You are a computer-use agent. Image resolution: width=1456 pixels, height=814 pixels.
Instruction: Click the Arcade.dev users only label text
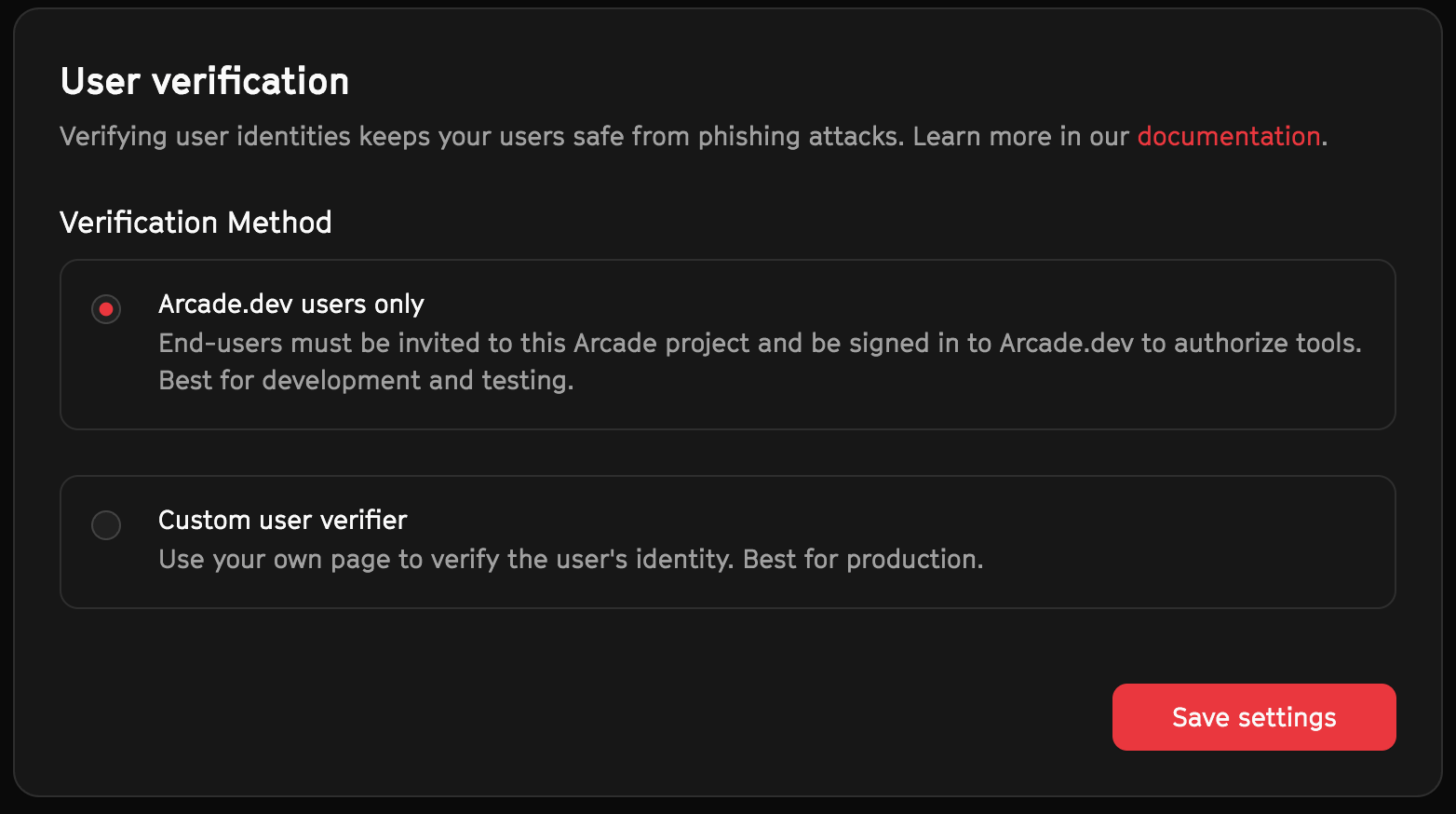pos(291,304)
